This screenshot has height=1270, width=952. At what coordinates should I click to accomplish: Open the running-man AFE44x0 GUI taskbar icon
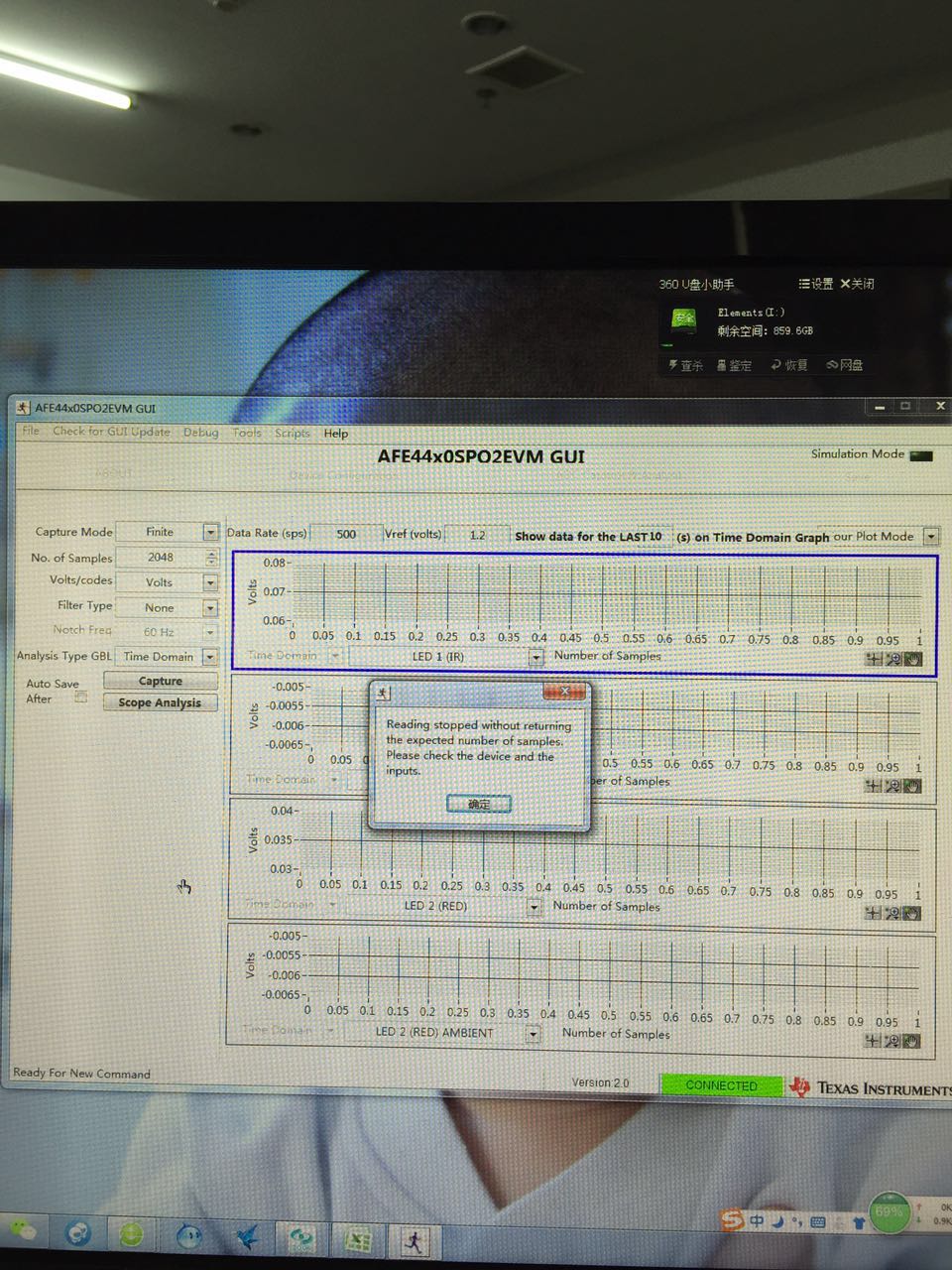[415, 1240]
